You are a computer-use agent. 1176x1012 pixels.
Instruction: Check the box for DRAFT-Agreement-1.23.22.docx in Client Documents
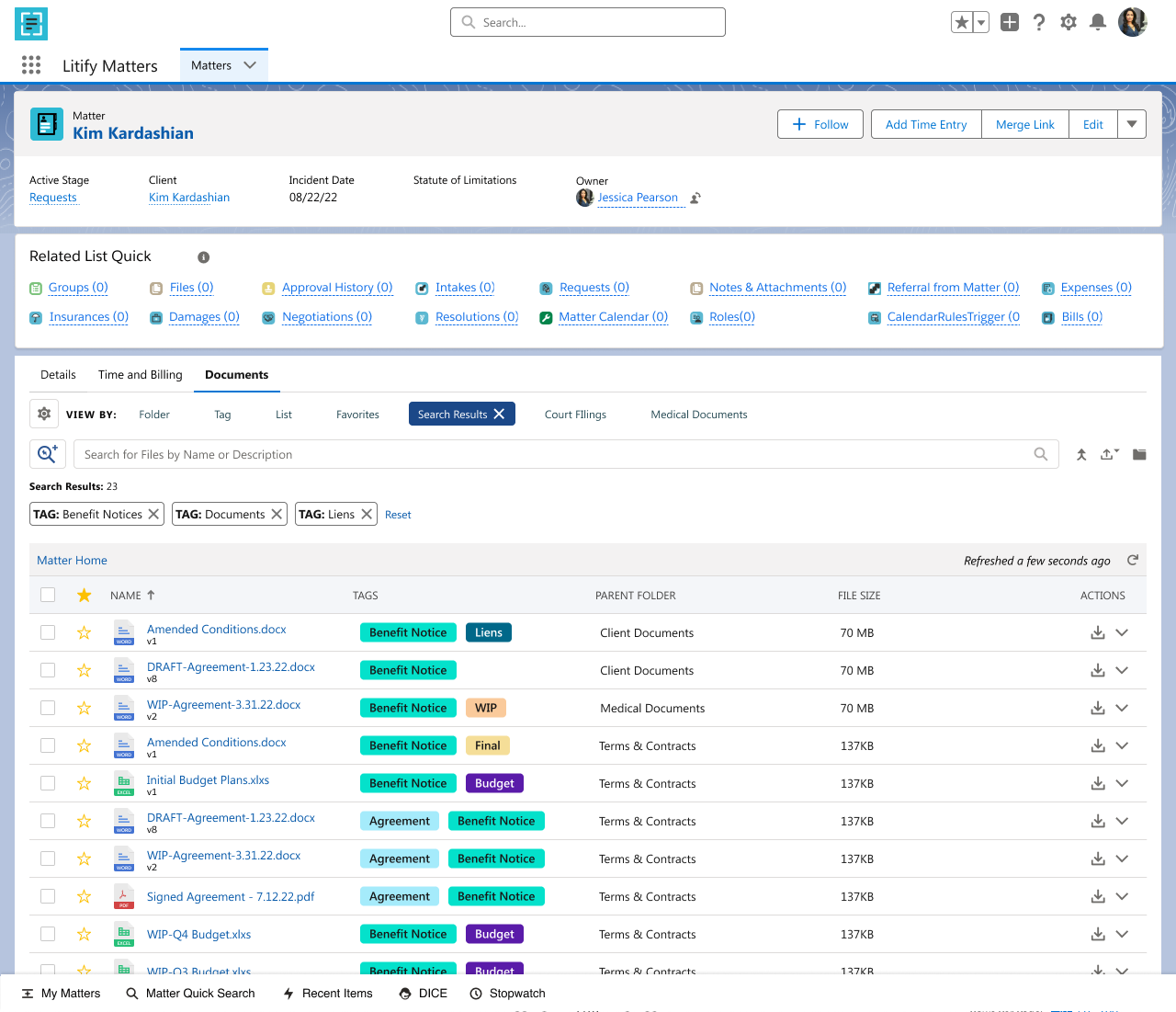(48, 670)
